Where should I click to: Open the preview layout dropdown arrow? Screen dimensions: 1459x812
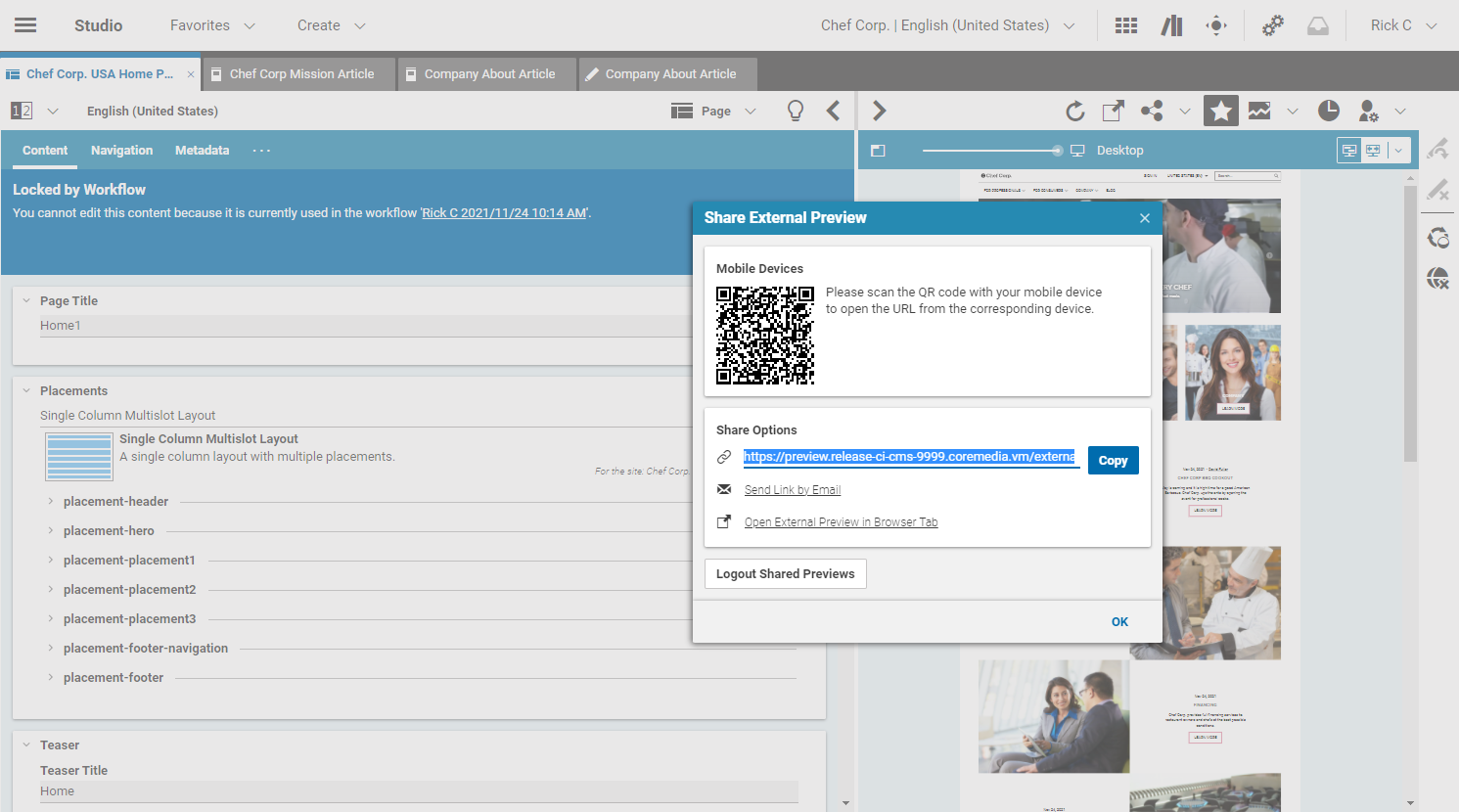[x=1399, y=151]
